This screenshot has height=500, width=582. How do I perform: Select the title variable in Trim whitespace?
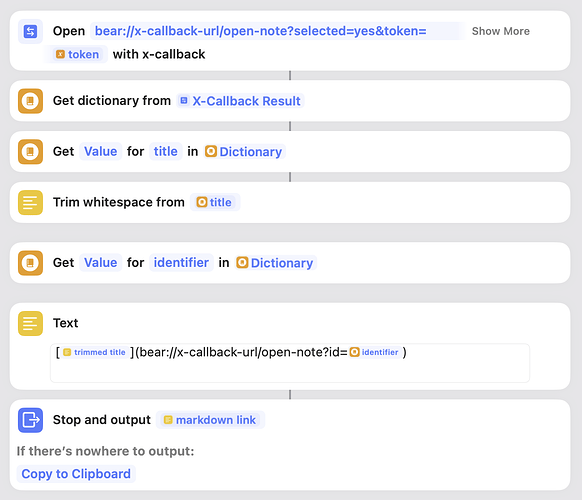(x=214, y=202)
